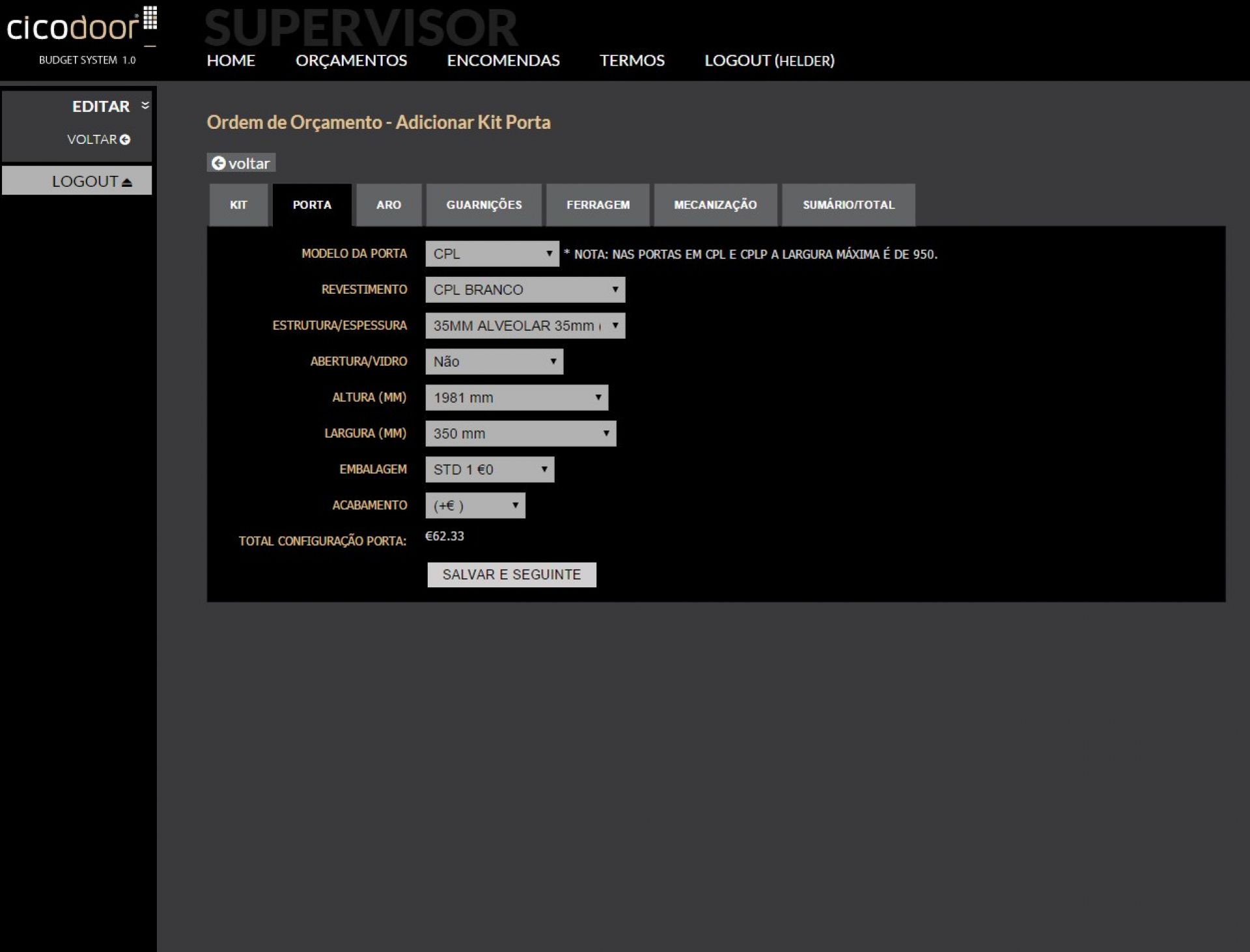Image resolution: width=1250 pixels, height=952 pixels.
Task: Select TERMOS in the navigation bar
Action: 632,61
